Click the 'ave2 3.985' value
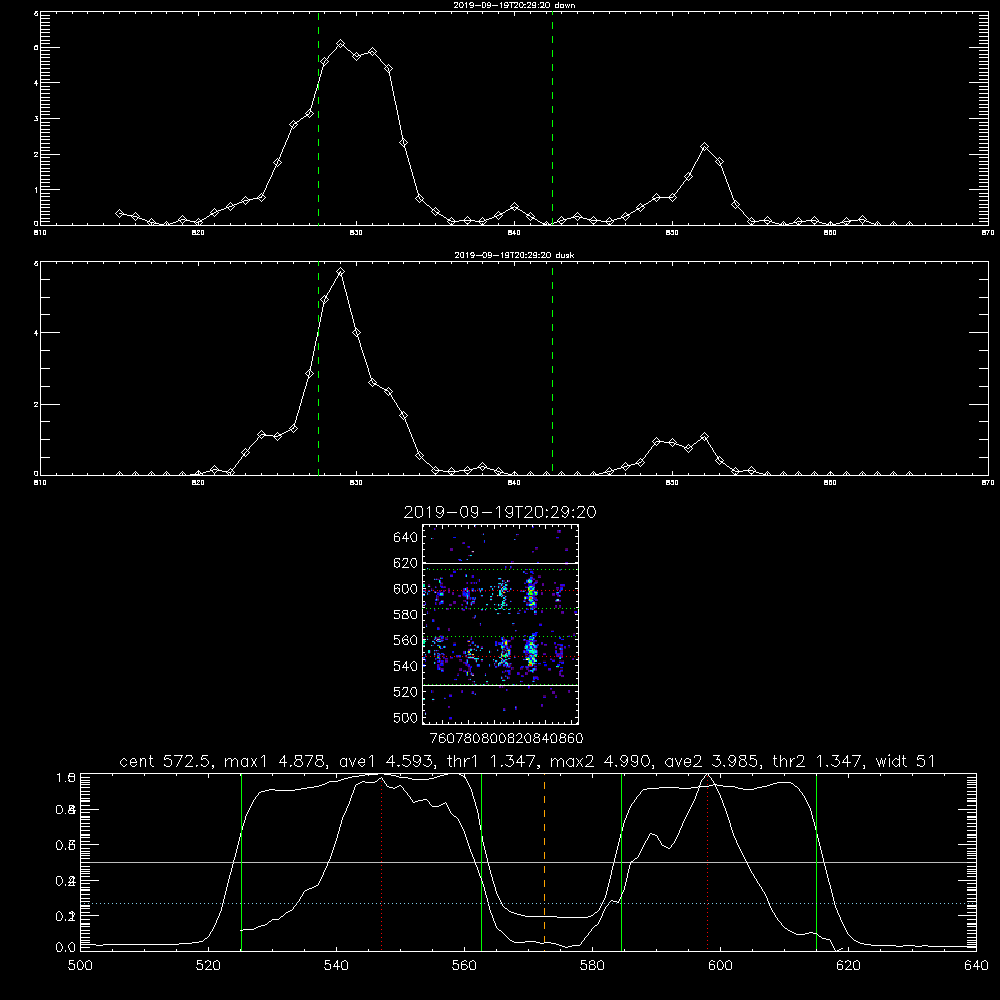 [x=713, y=761]
